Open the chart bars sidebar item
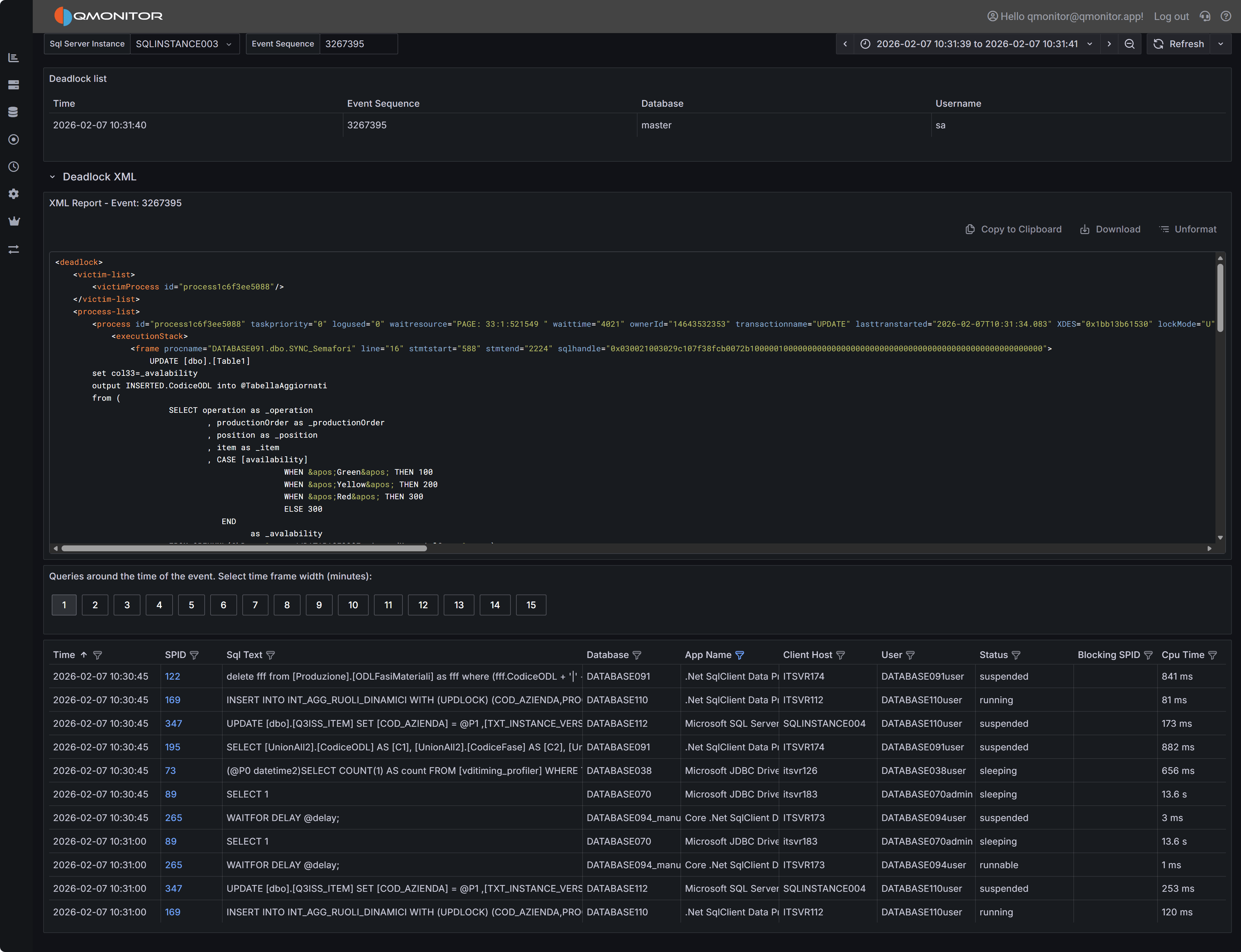Viewport: 1241px width, 952px height. point(14,58)
